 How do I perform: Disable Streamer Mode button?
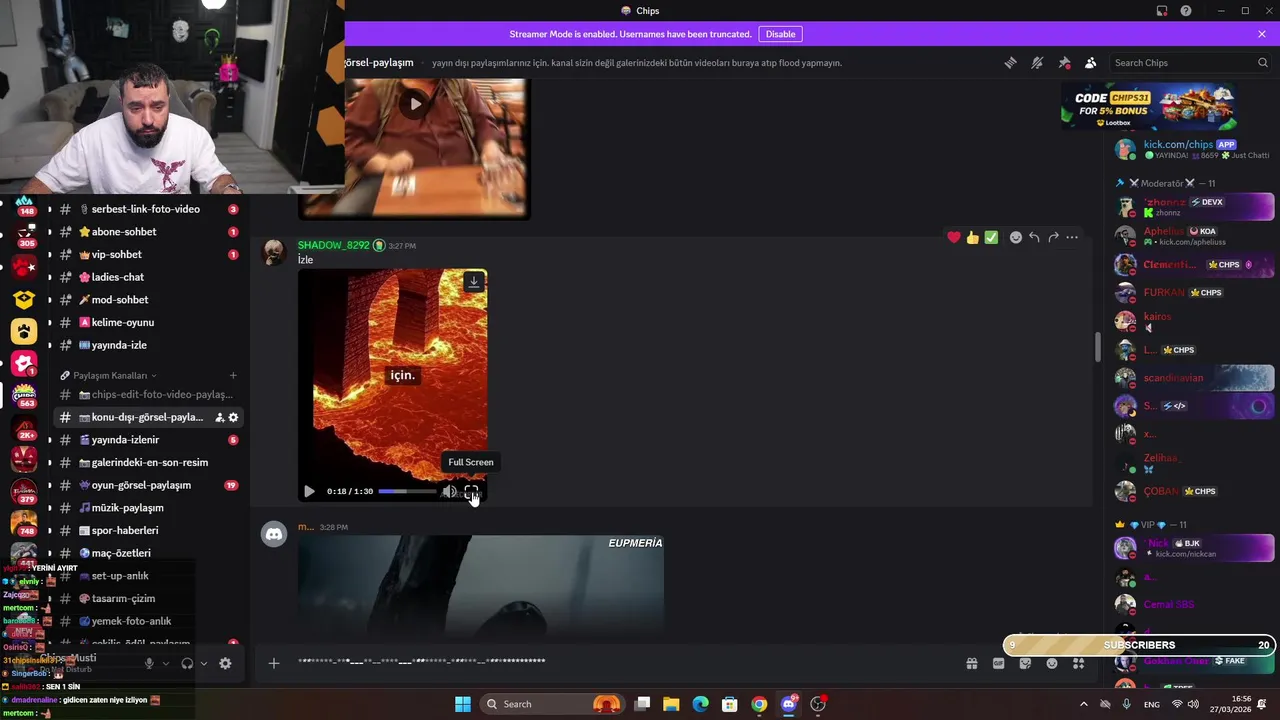780,34
